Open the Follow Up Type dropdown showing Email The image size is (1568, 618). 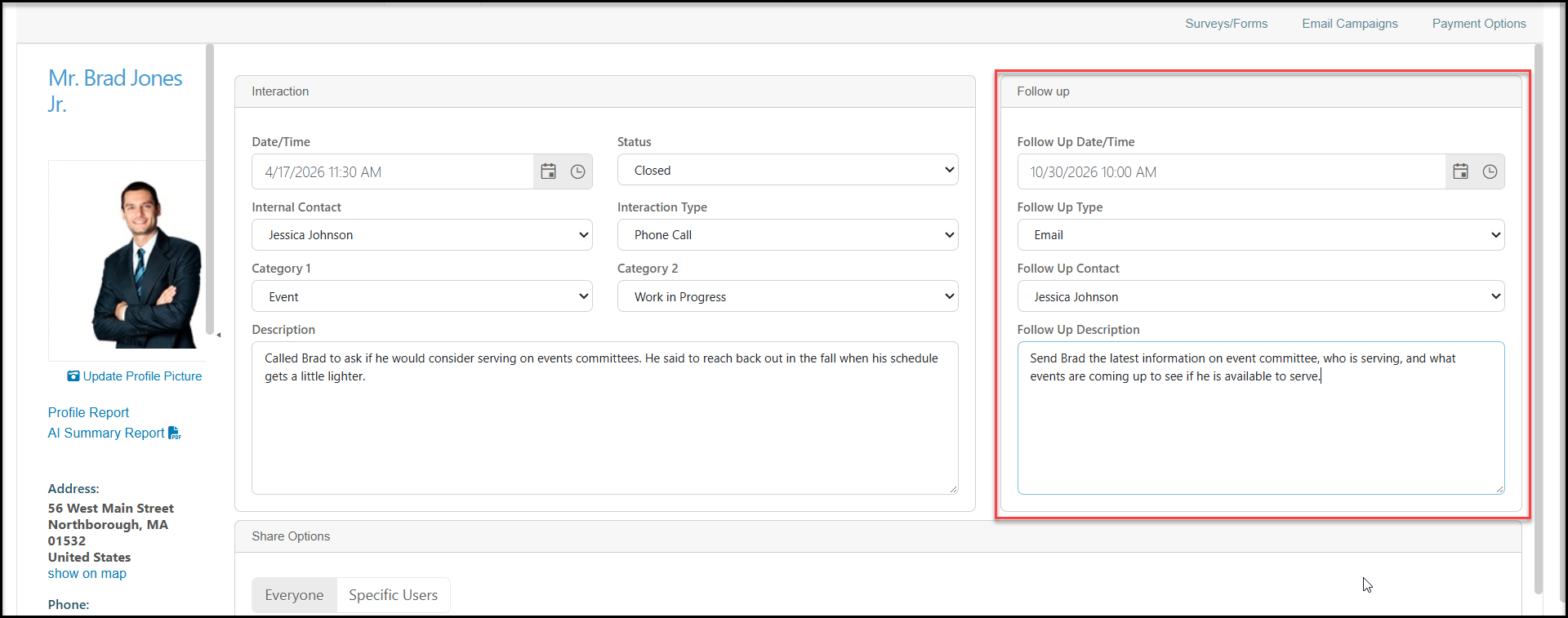coord(1261,235)
